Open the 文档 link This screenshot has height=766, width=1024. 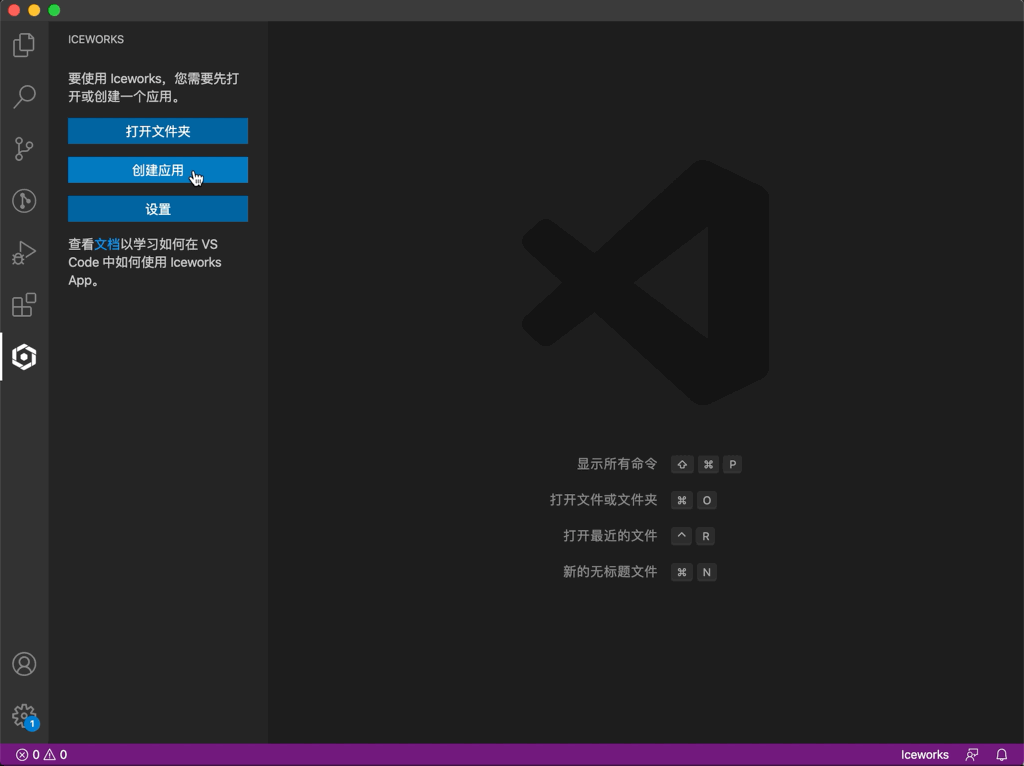coord(107,244)
